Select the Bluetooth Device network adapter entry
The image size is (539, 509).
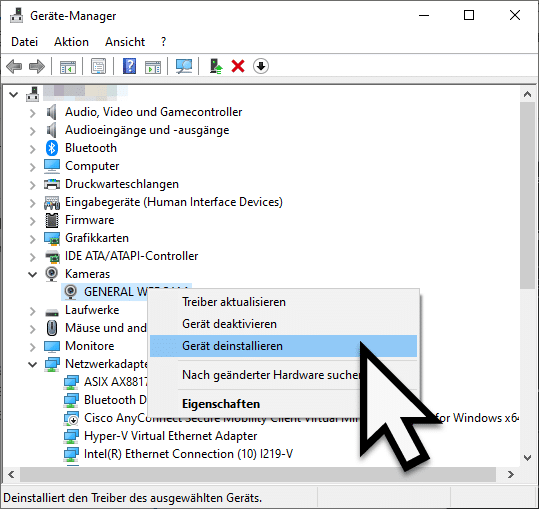(x=115, y=400)
